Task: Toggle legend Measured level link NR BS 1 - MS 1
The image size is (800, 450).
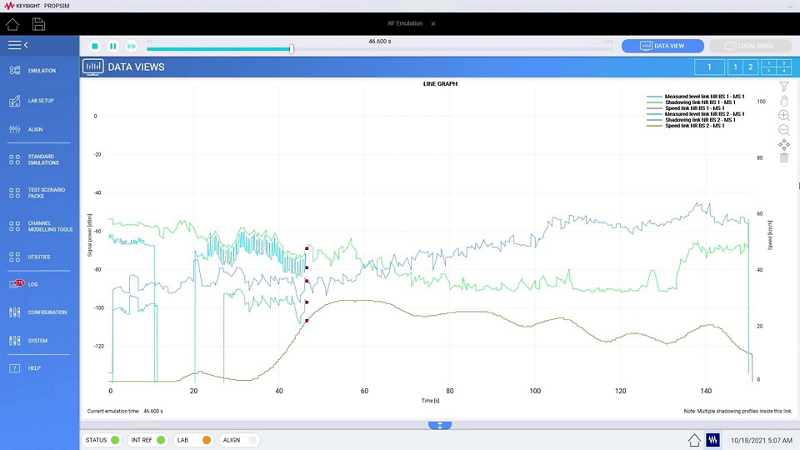Action: (x=696, y=96)
